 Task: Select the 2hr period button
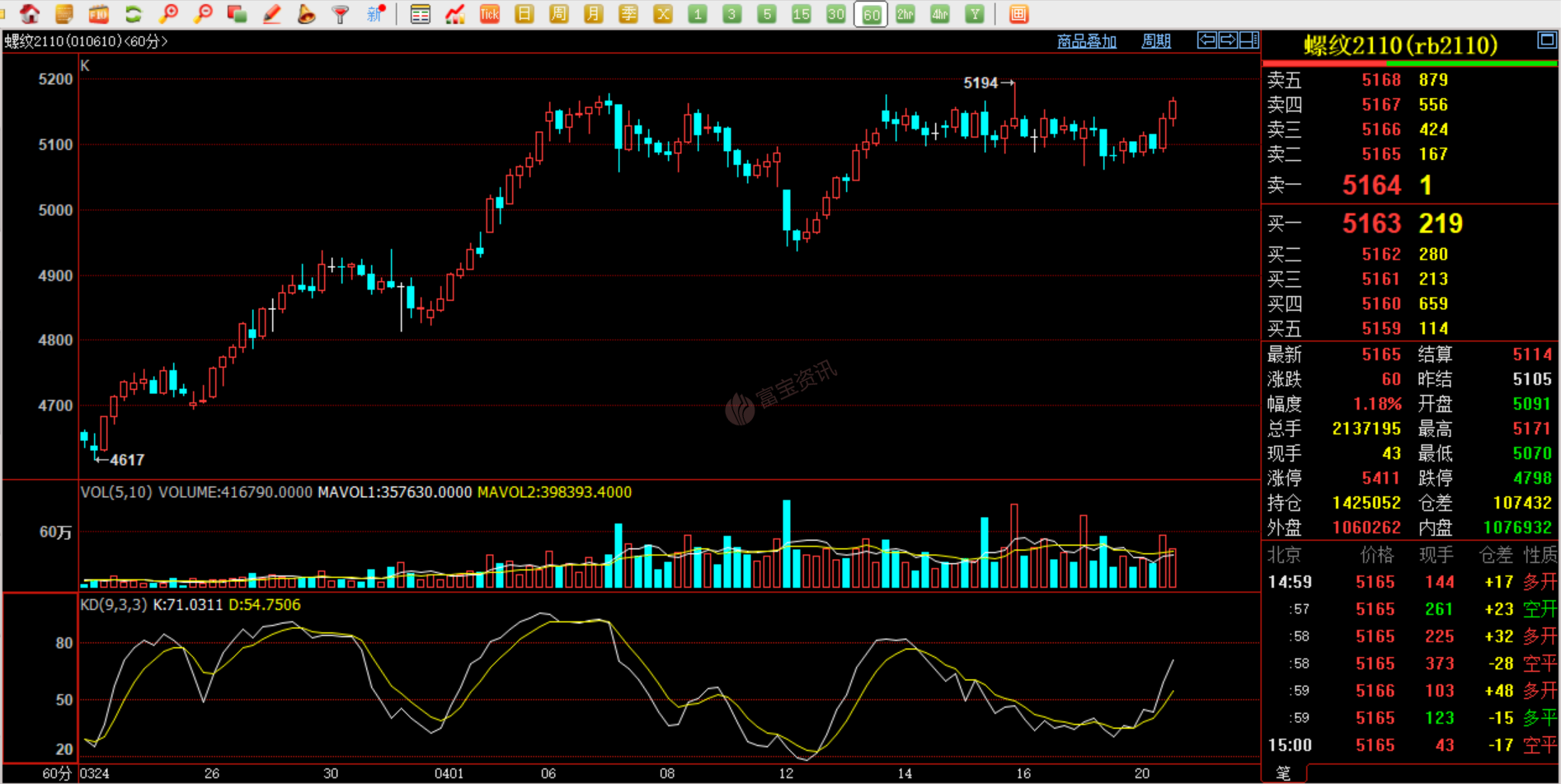905,14
